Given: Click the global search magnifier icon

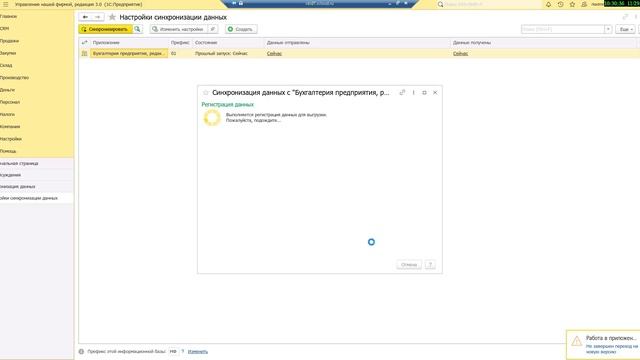Looking at the screenshot, I should (440, 4).
